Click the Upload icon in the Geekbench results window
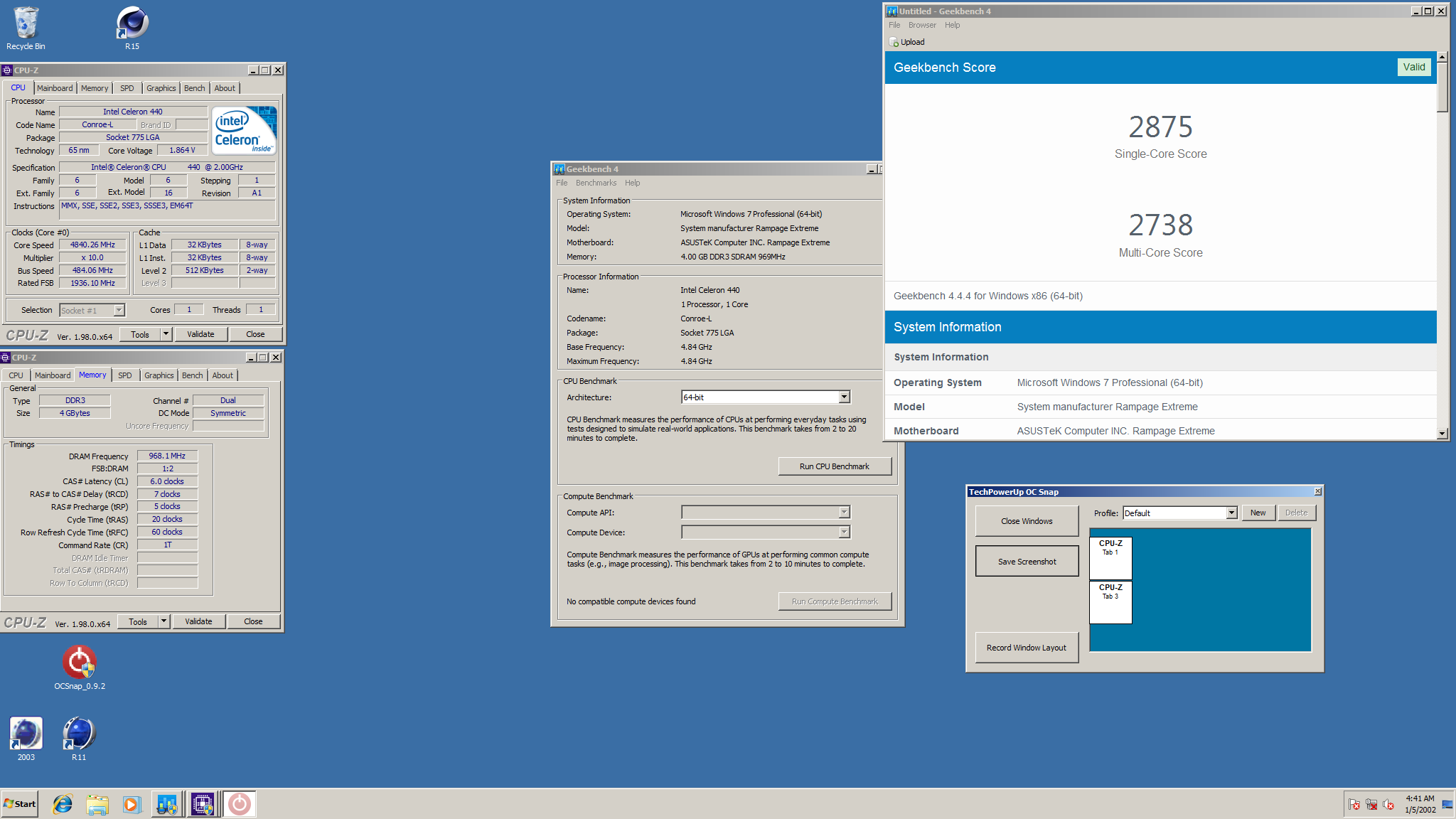Screen dimensions: 1456x819 (894, 42)
